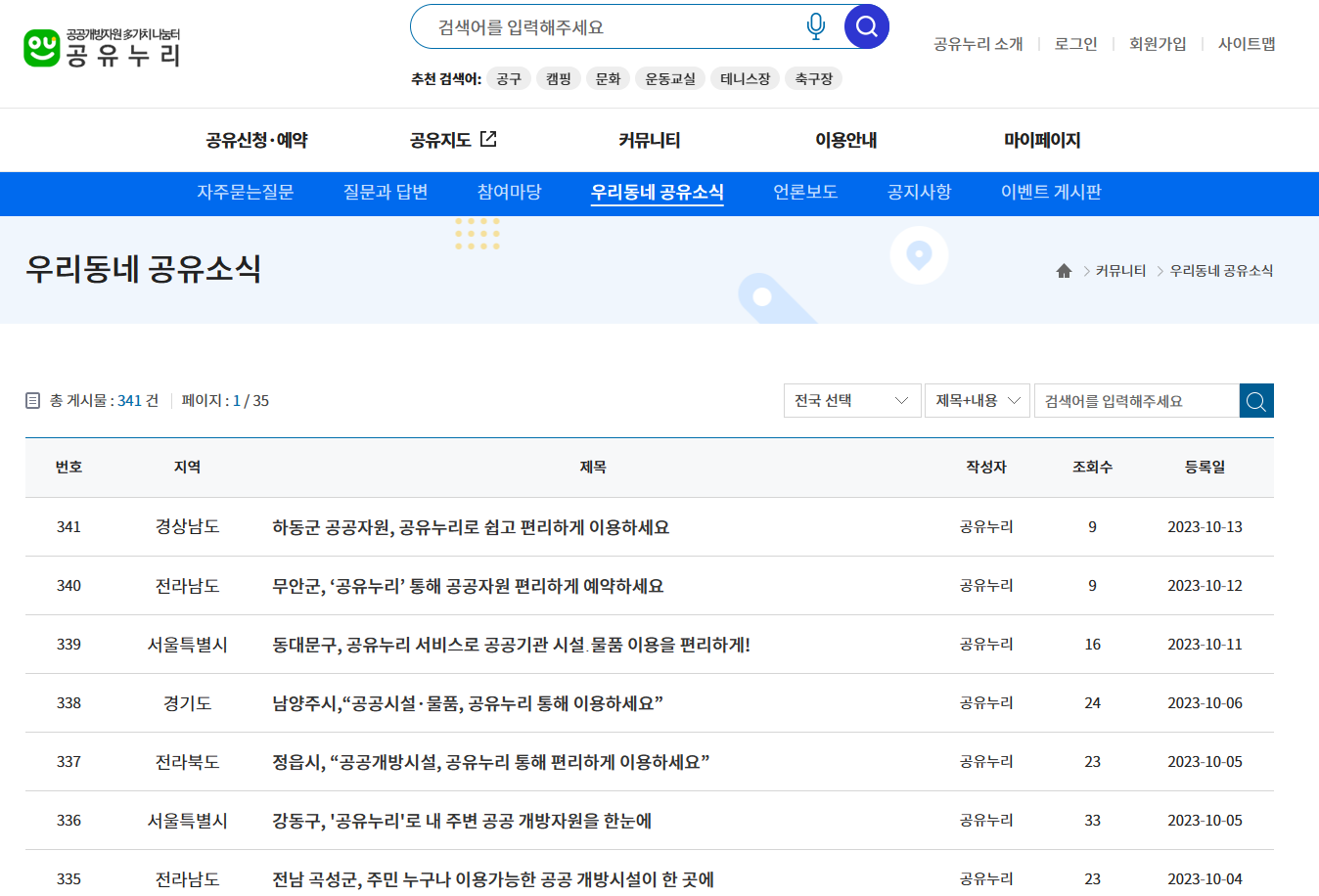Click the 조회수 column header
This screenshot has height=896, width=1319.
(x=1092, y=468)
